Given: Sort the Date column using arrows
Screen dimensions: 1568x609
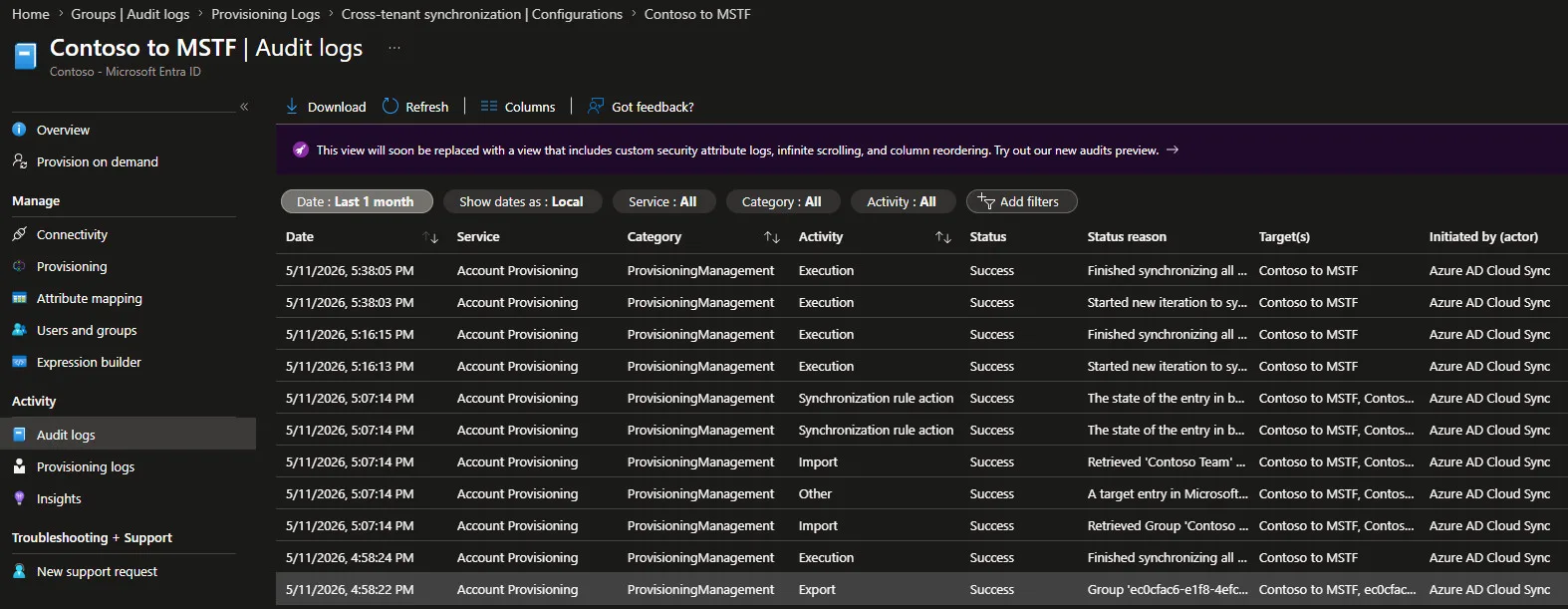Looking at the screenshot, I should pos(430,237).
